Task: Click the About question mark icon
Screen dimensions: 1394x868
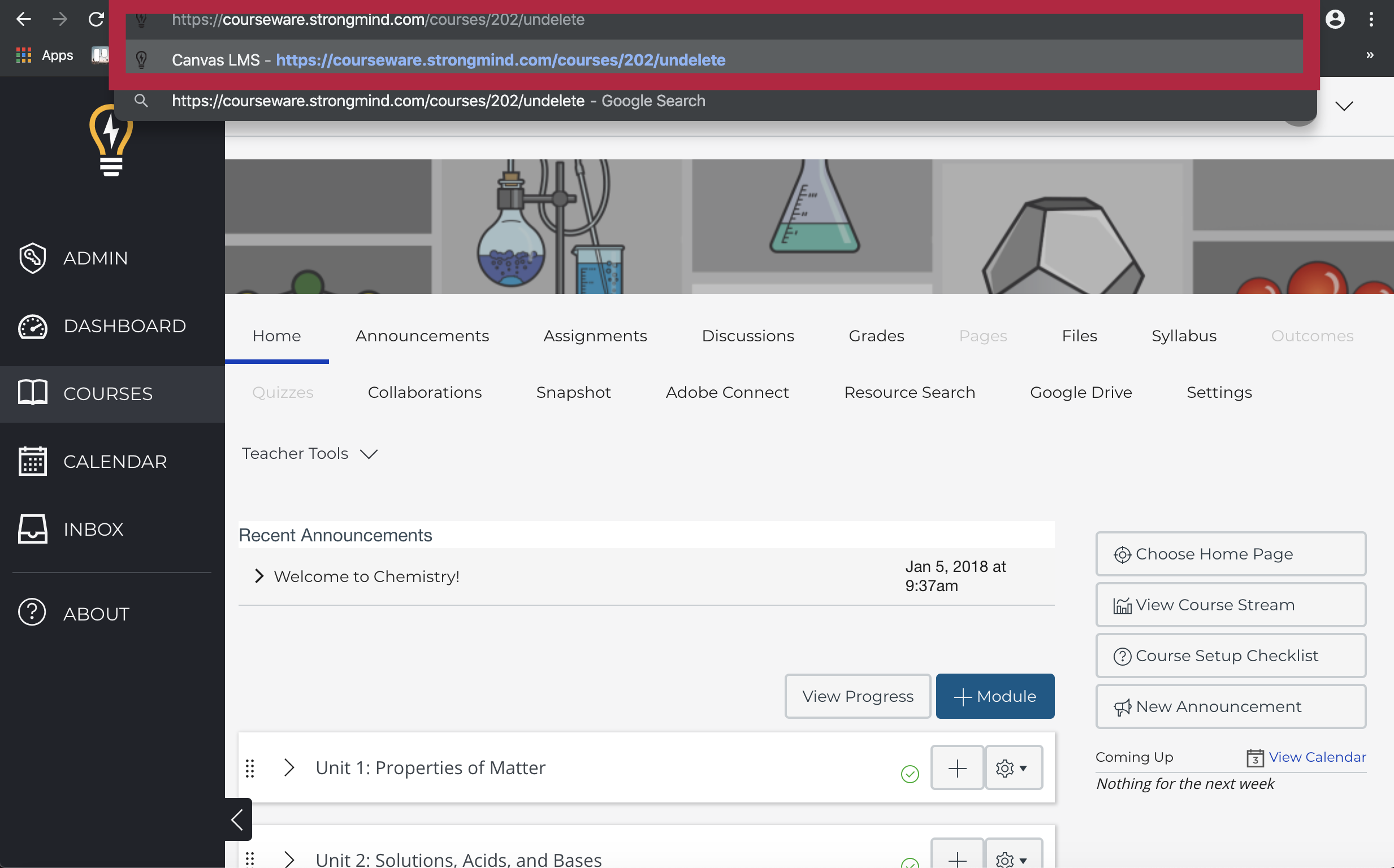Action: coord(32,613)
